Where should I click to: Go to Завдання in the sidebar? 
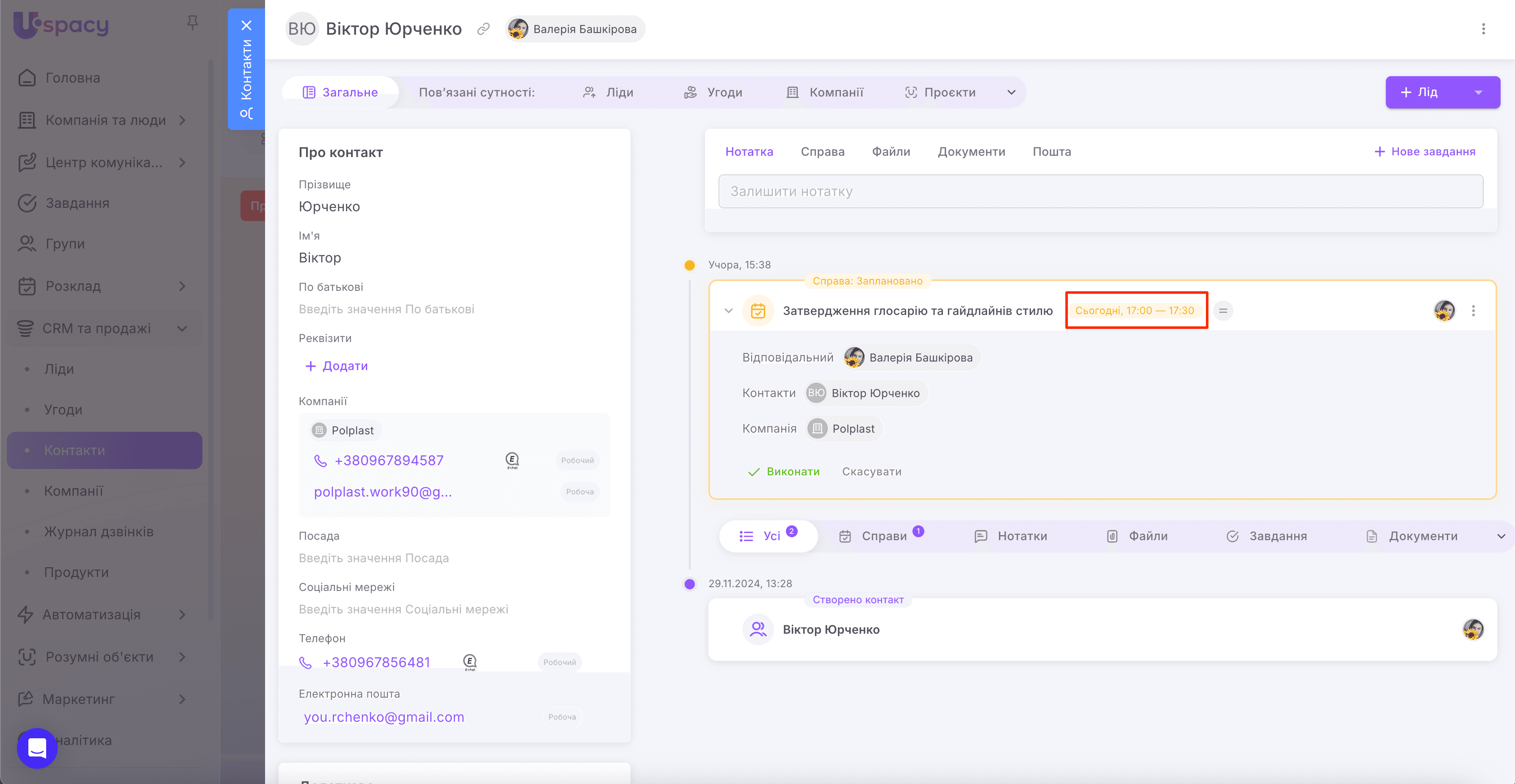pyautogui.click(x=77, y=203)
